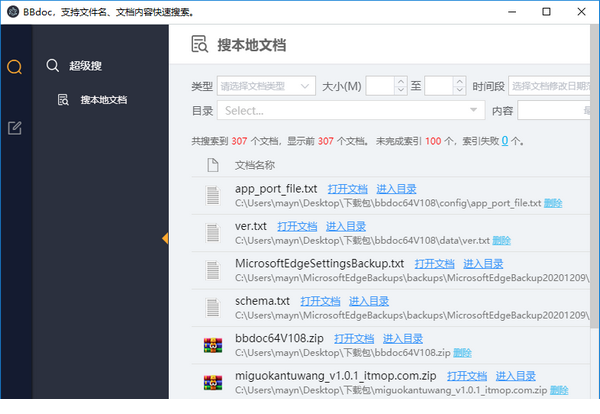Decrease the minimum size with the down arrow
Viewport: 600px width, 414px height.
(x=401, y=90)
